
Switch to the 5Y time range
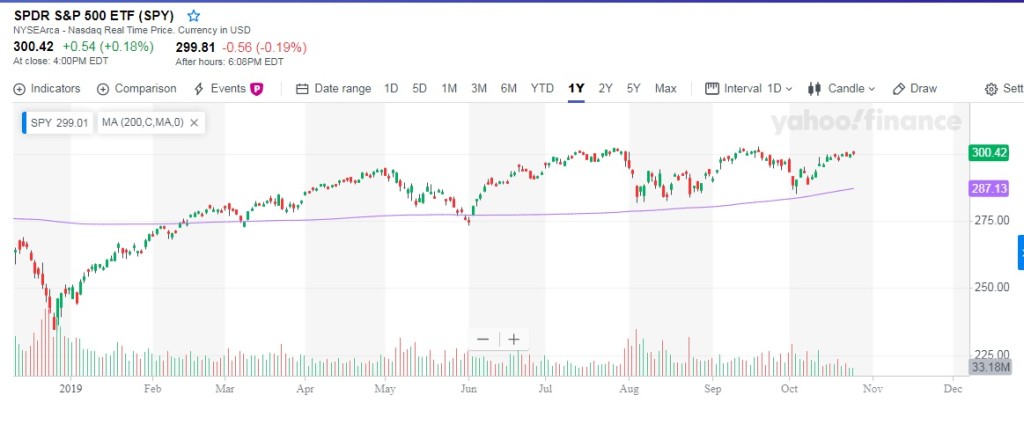[633, 88]
